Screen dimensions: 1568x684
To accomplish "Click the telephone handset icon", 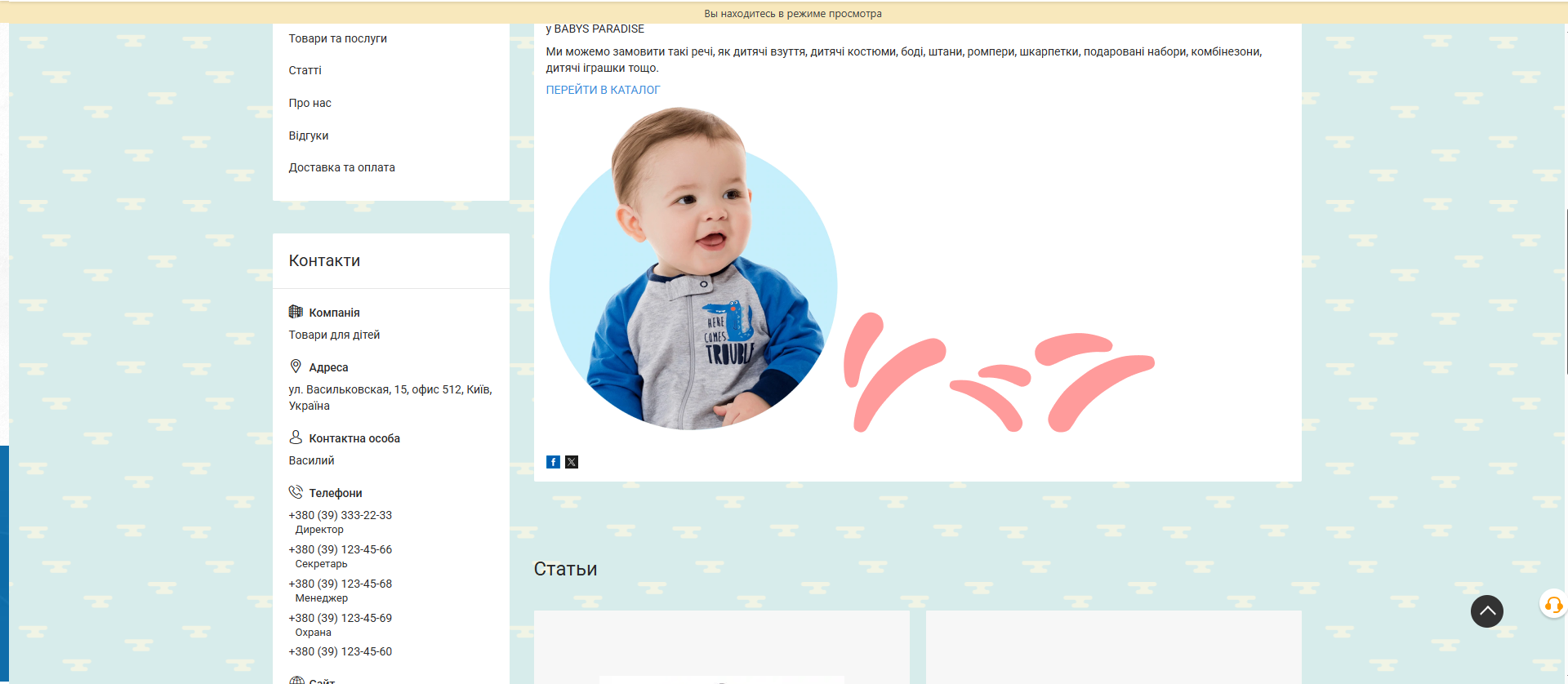I will pos(296,492).
